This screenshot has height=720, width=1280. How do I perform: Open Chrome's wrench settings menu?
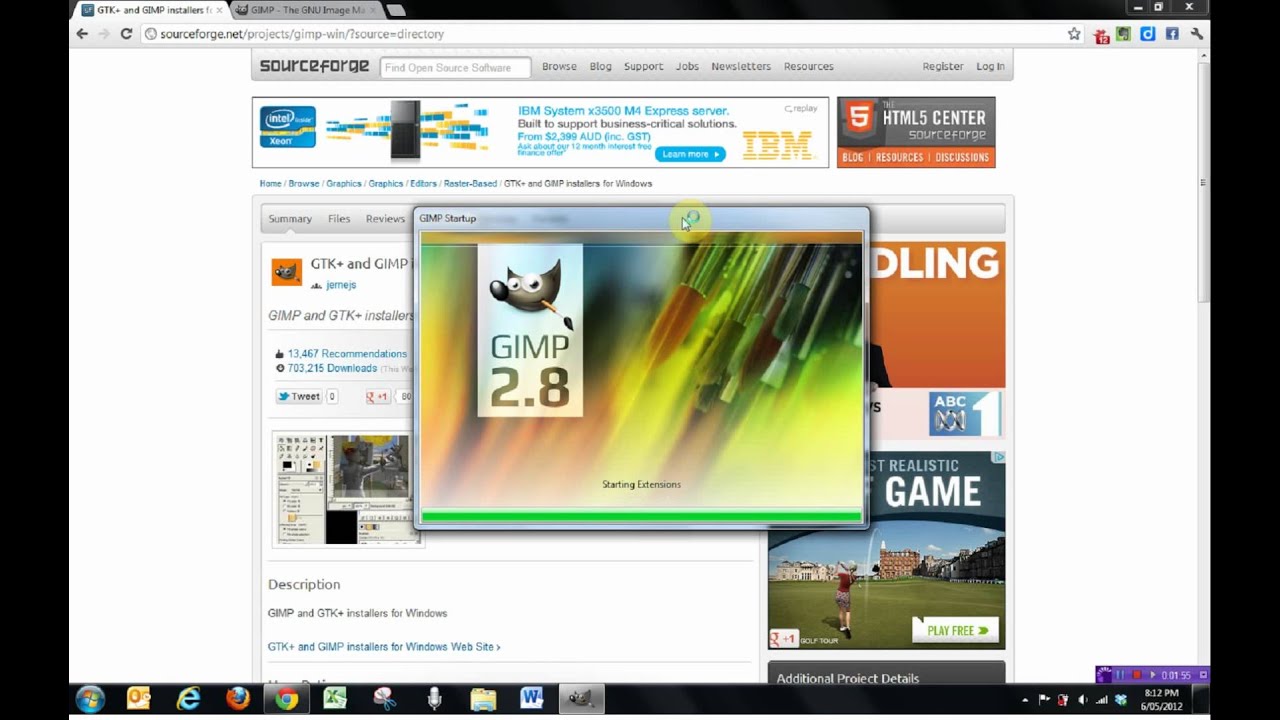coord(1196,34)
